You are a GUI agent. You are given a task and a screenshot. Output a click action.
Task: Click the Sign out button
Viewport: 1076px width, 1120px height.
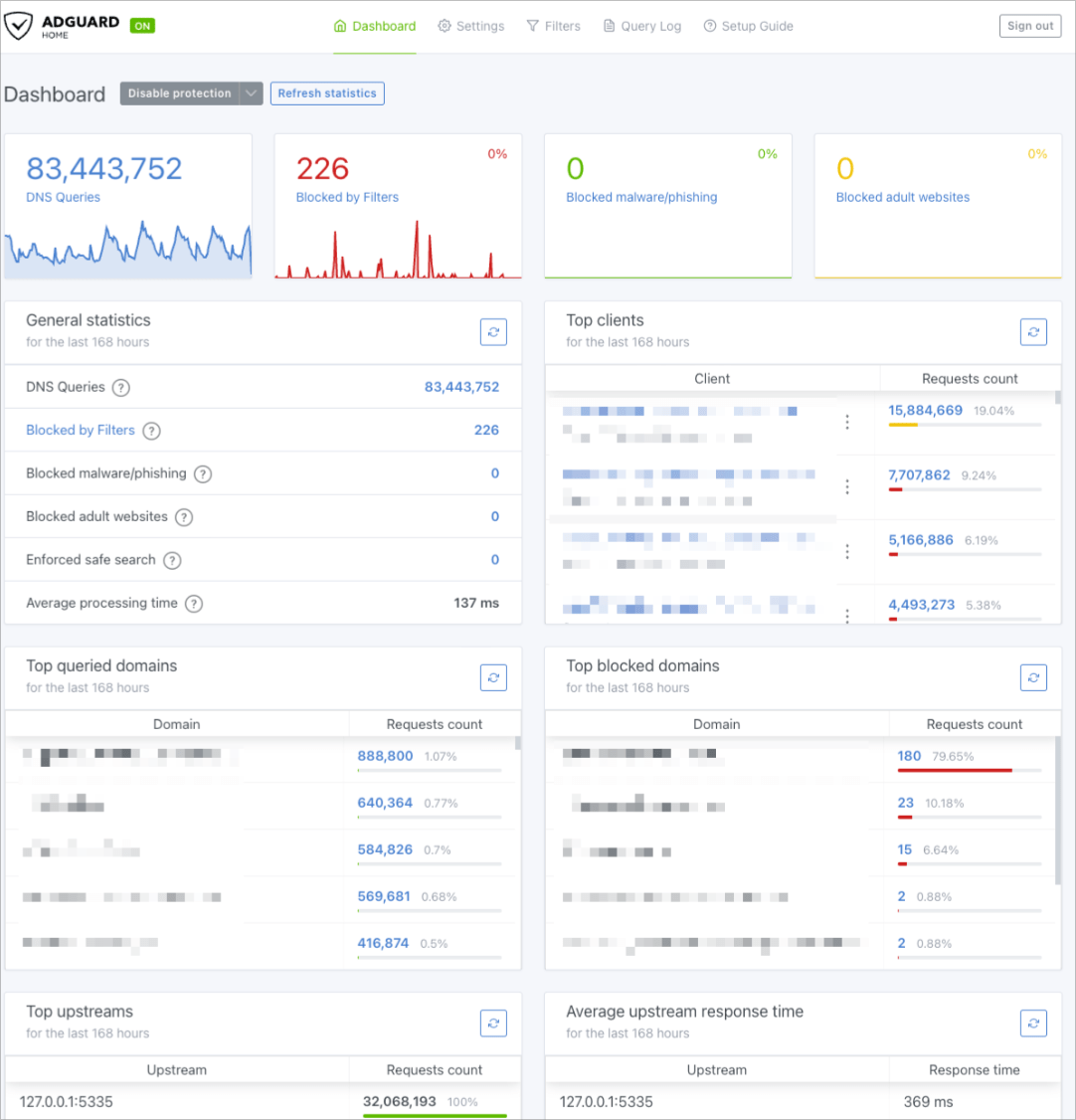click(1029, 27)
